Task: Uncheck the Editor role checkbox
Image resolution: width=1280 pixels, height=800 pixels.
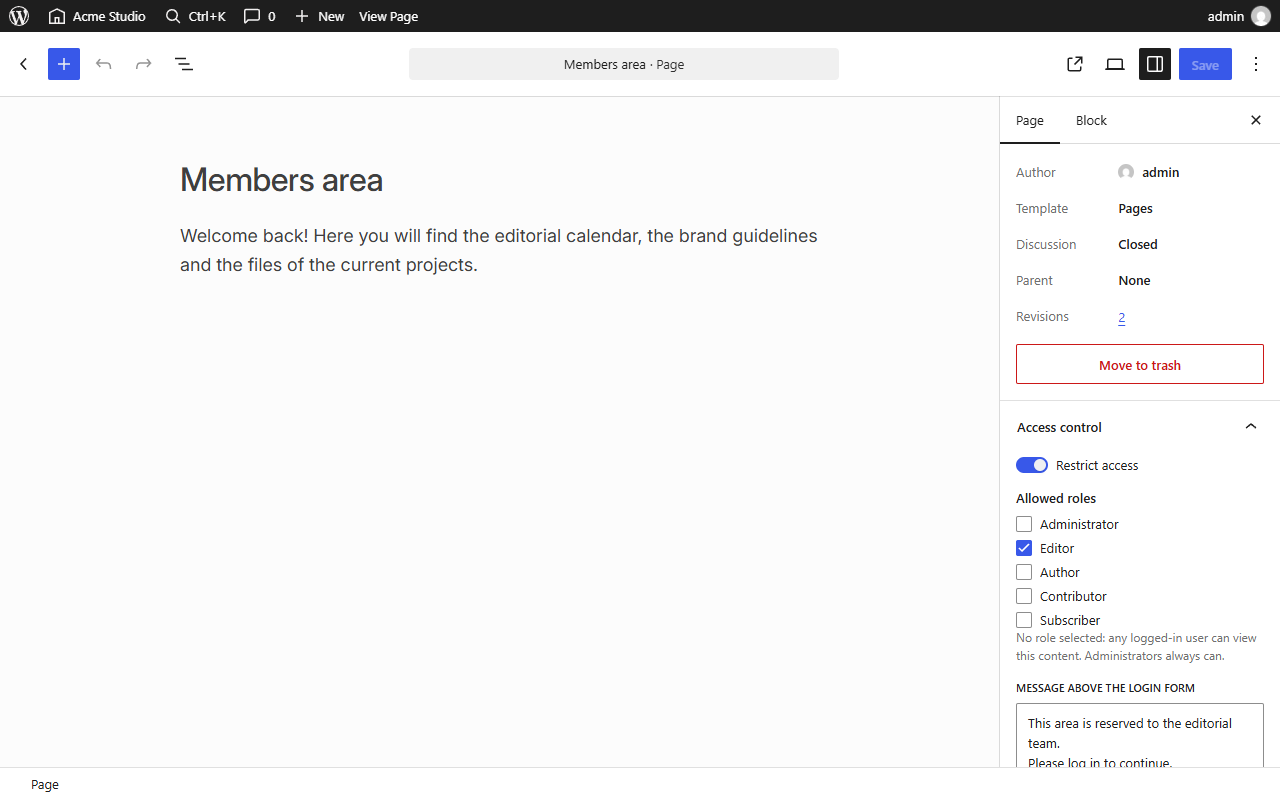Action: (x=1024, y=548)
